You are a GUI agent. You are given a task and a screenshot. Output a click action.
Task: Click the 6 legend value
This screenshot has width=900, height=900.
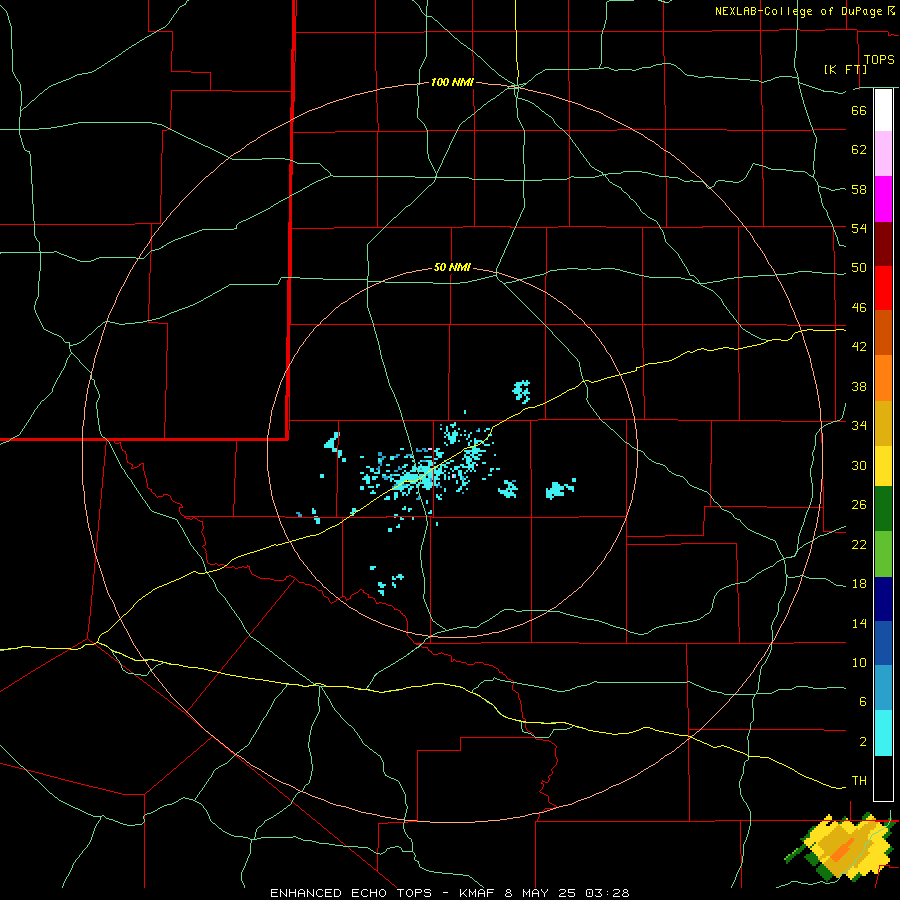[863, 701]
